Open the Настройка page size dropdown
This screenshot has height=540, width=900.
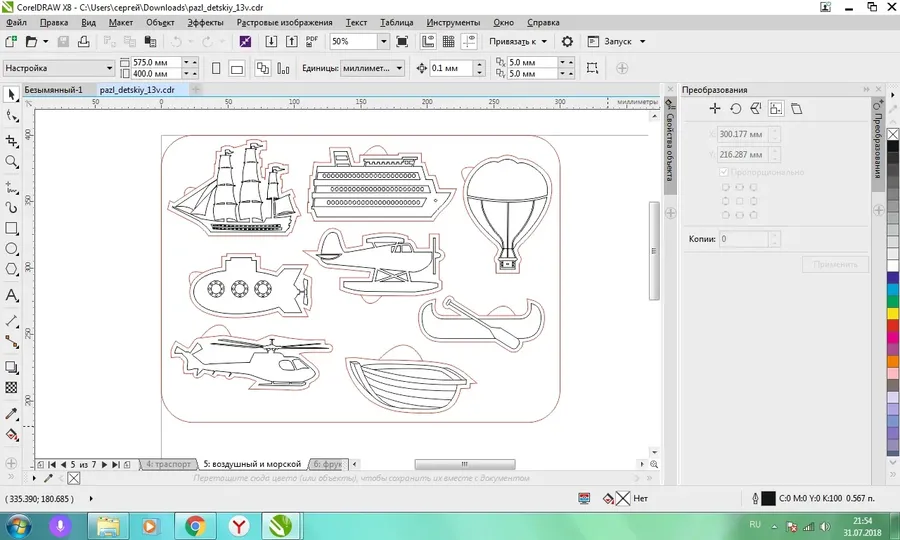pyautogui.click(x=59, y=68)
